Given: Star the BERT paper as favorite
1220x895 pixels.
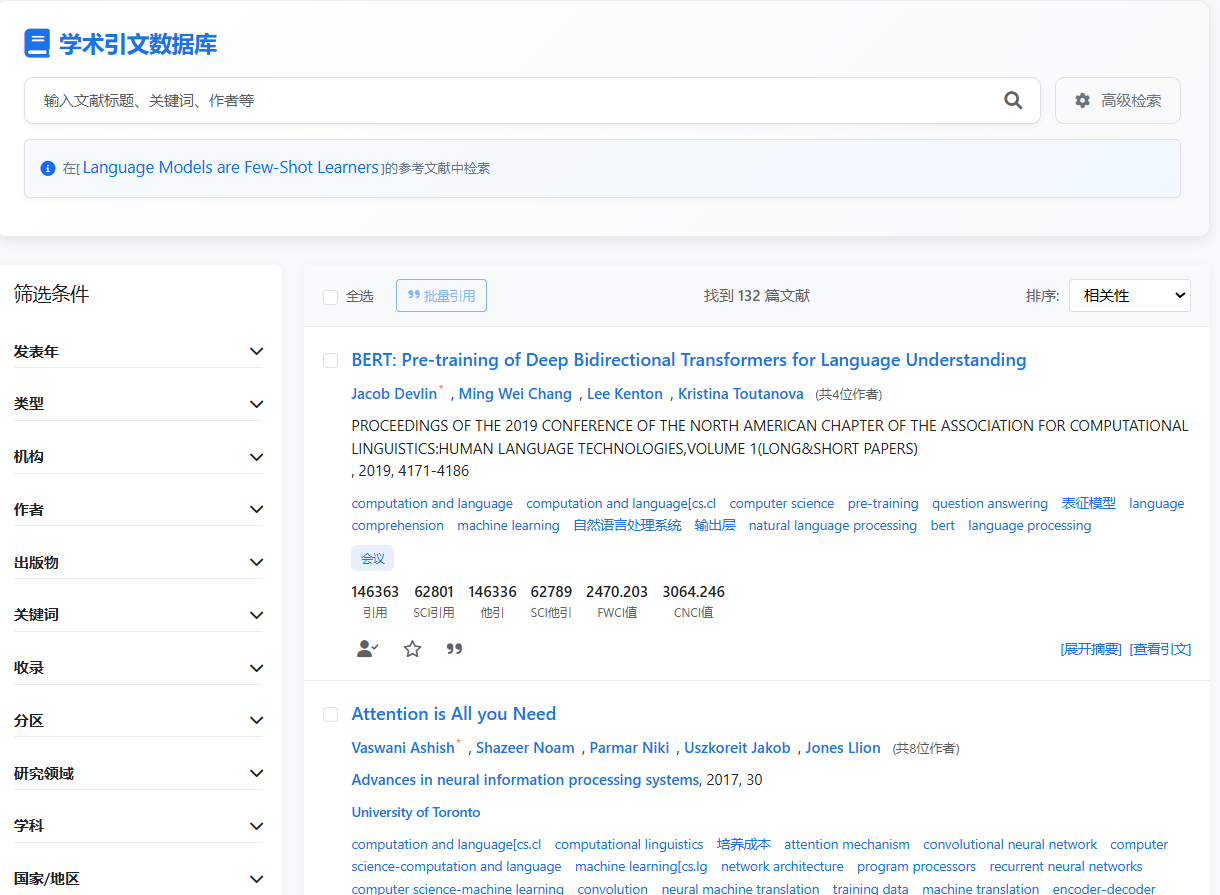Looking at the screenshot, I should click(x=412, y=649).
